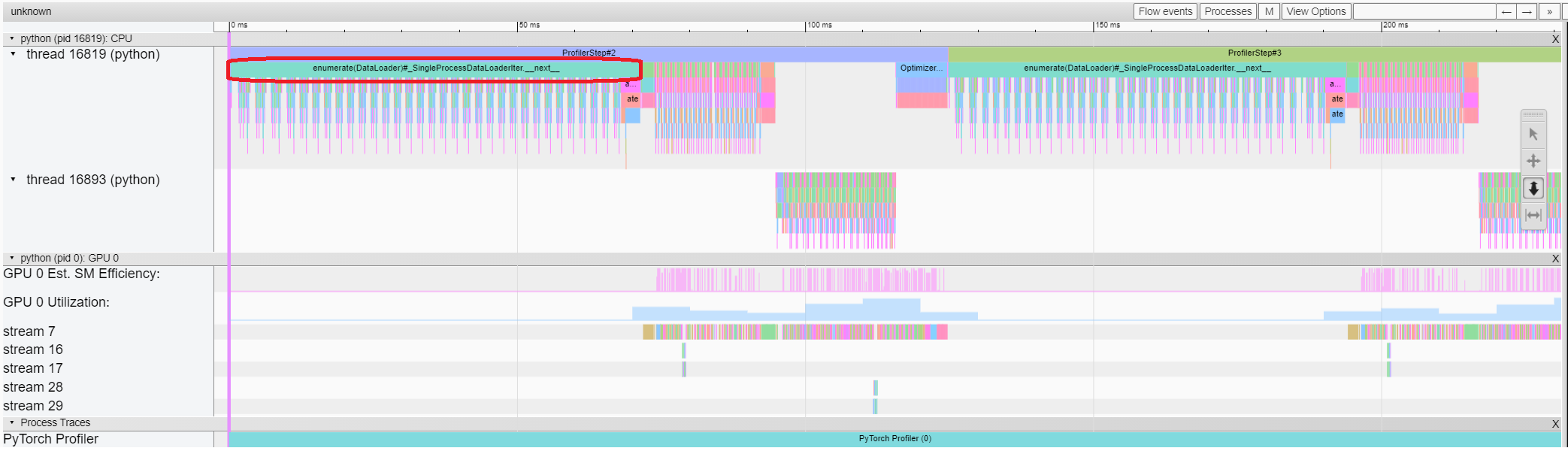This screenshot has height=451, width=1568.
Task: Go to the previous search result arrow
Action: click(x=1506, y=11)
